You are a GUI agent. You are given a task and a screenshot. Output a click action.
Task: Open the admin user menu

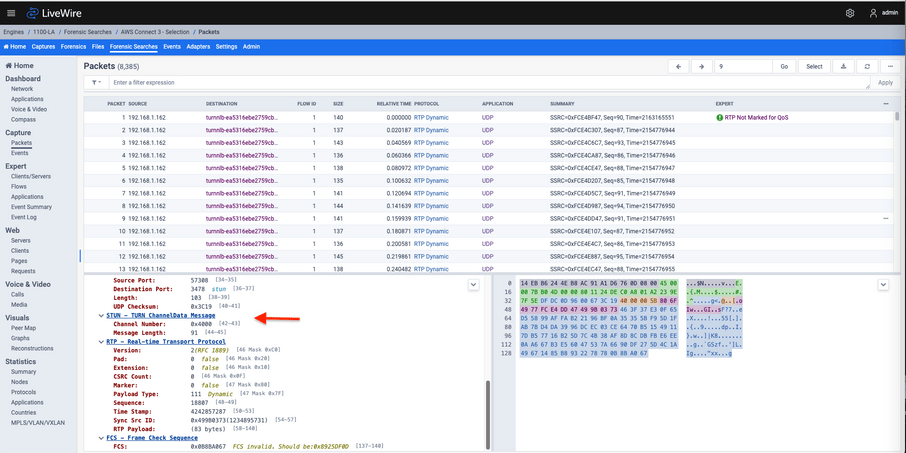(883, 13)
